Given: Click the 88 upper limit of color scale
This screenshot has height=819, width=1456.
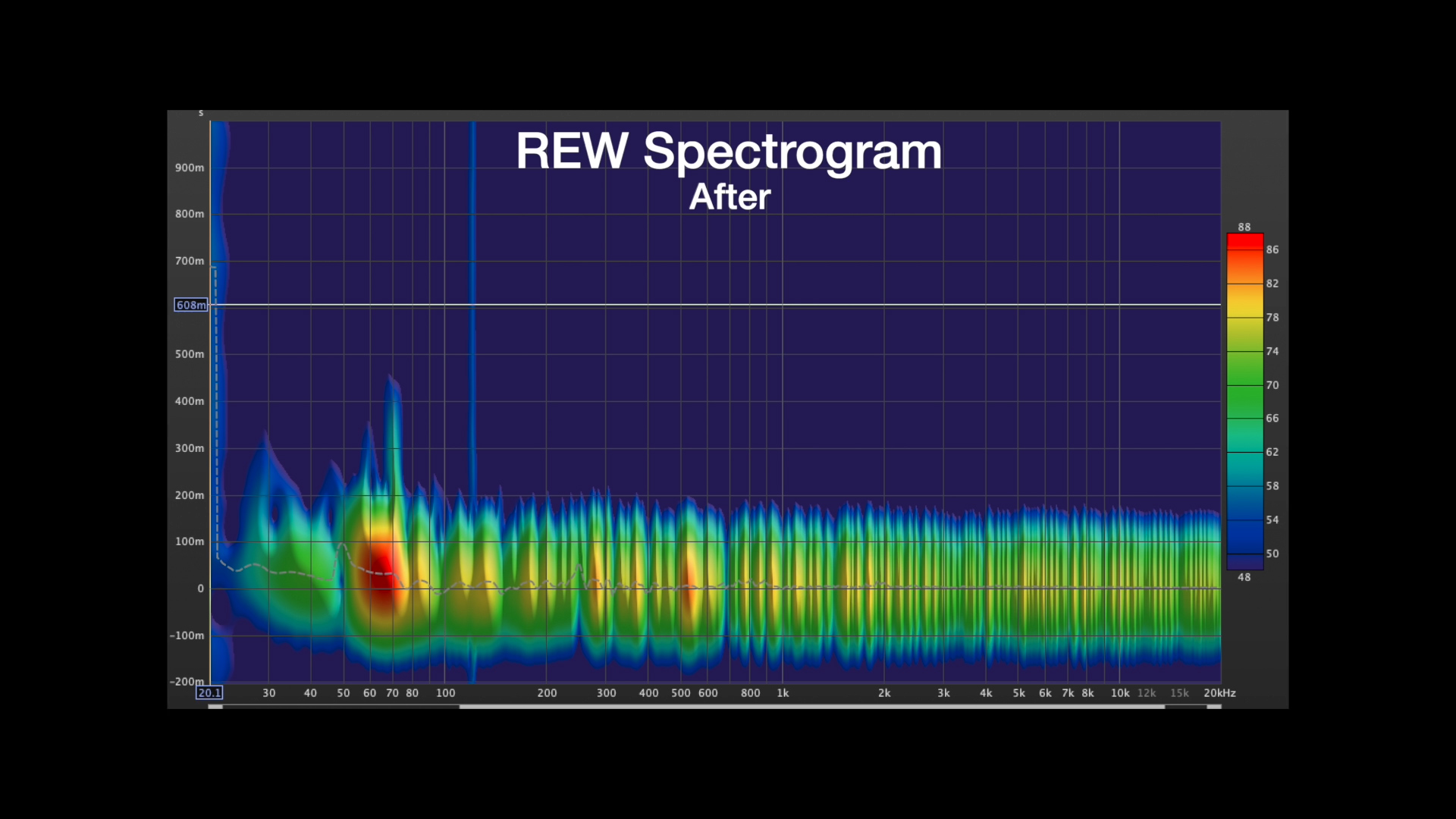Looking at the screenshot, I should [x=1244, y=227].
